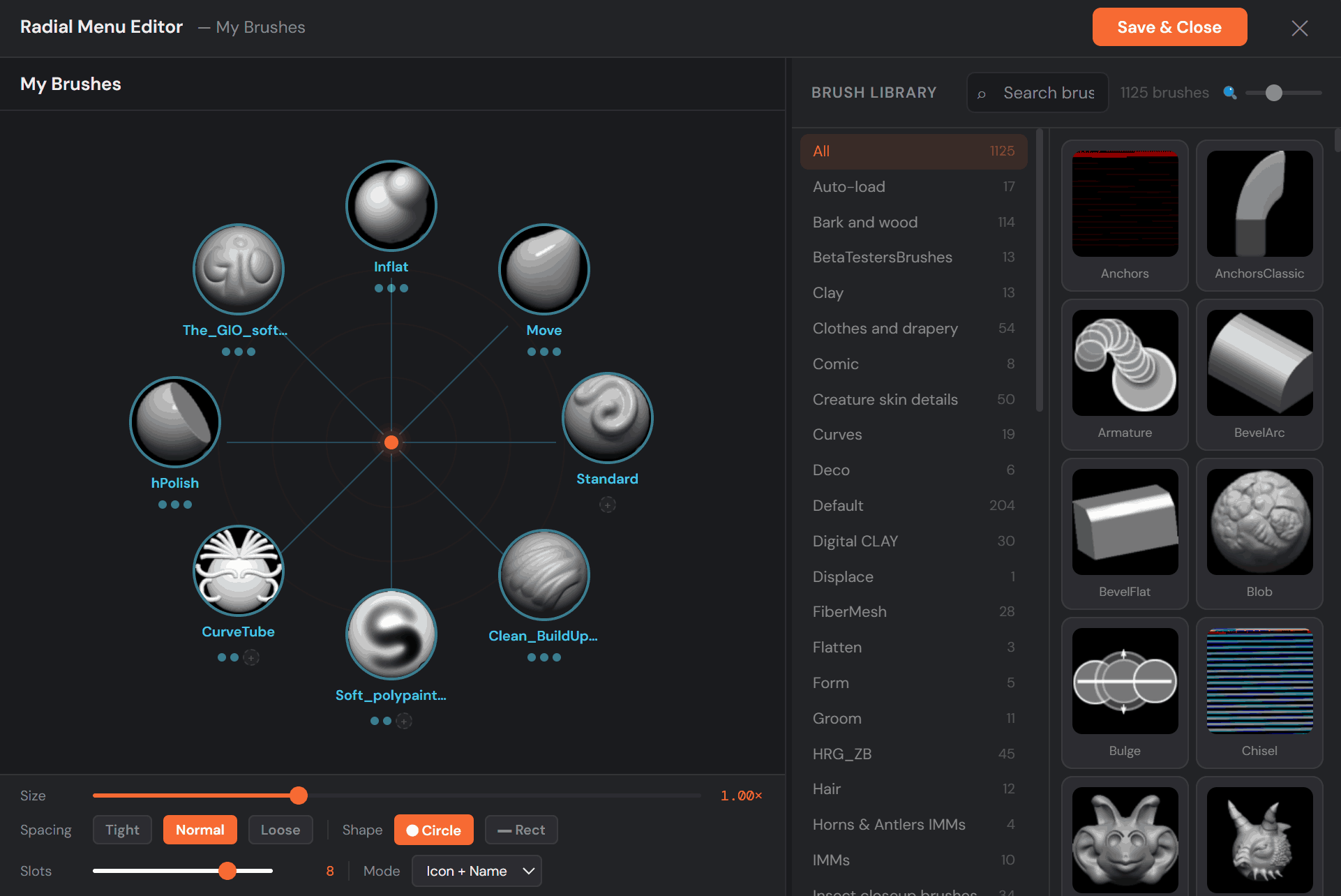Switch shape to Rect
The height and width of the screenshot is (896, 1341).
coord(521,830)
